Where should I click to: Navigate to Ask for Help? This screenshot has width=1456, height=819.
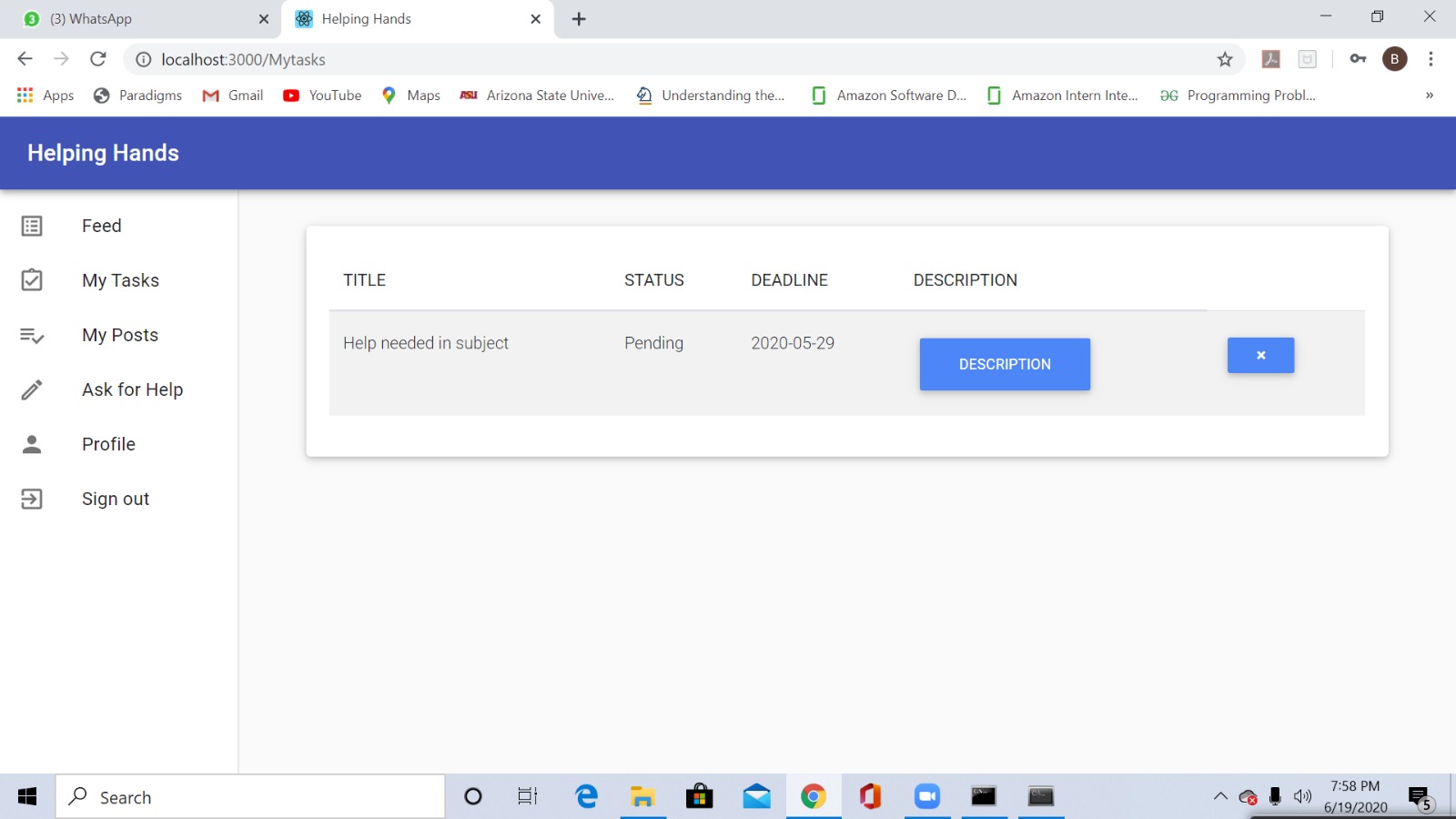point(133,389)
